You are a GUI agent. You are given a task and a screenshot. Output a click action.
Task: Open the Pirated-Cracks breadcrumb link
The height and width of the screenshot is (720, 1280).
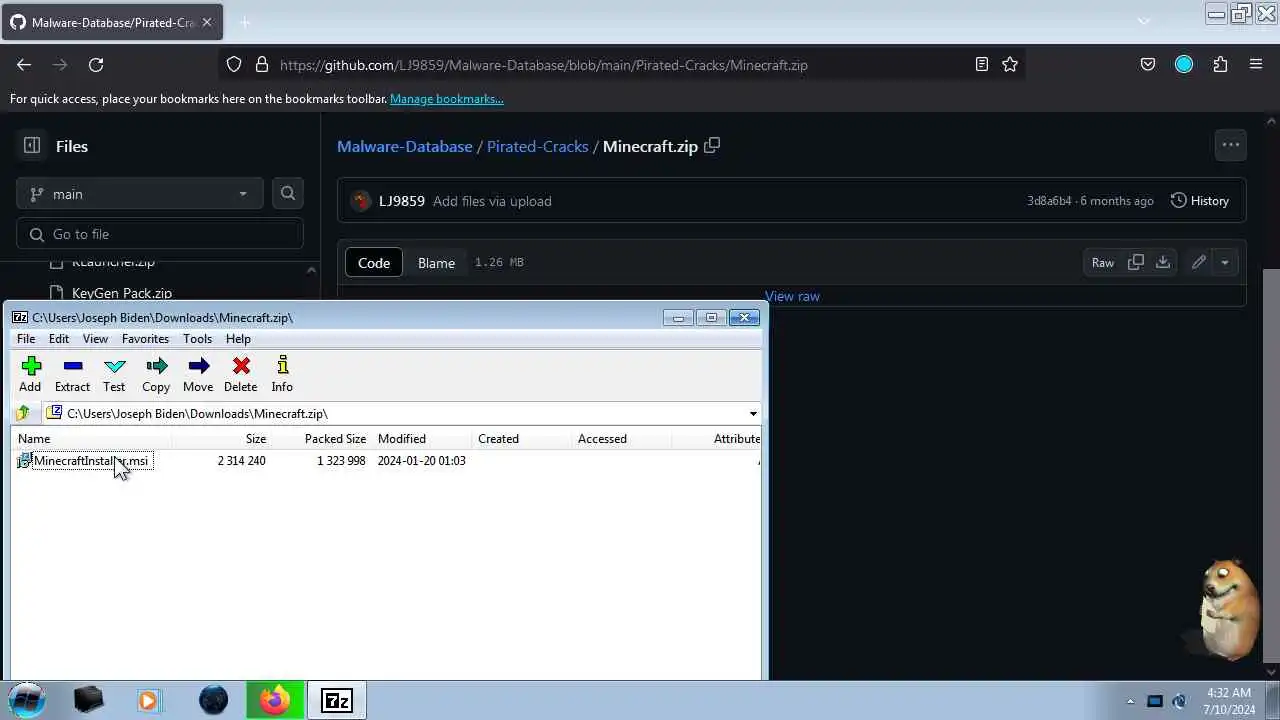coord(538,146)
